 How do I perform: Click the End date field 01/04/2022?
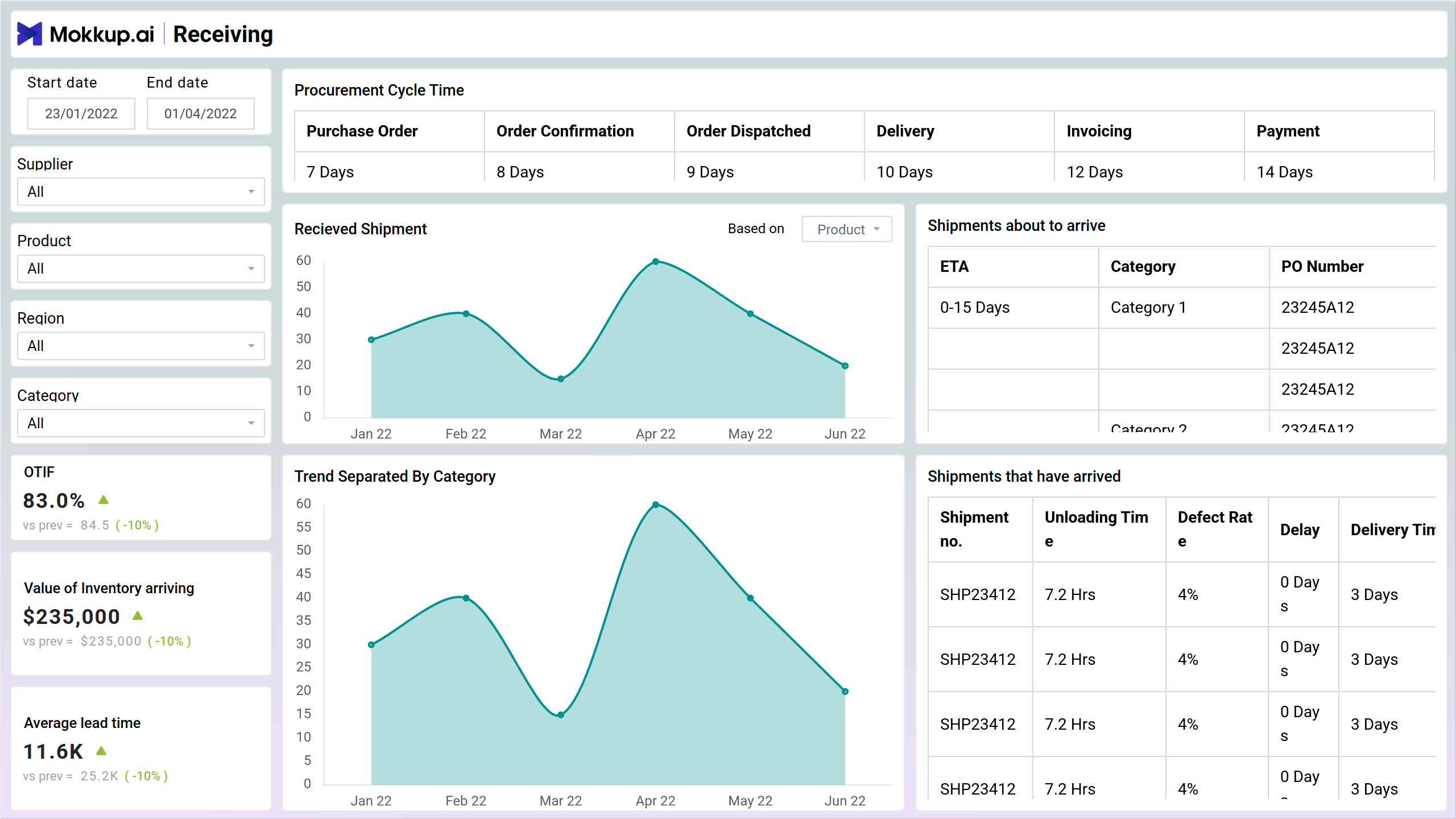click(x=201, y=114)
